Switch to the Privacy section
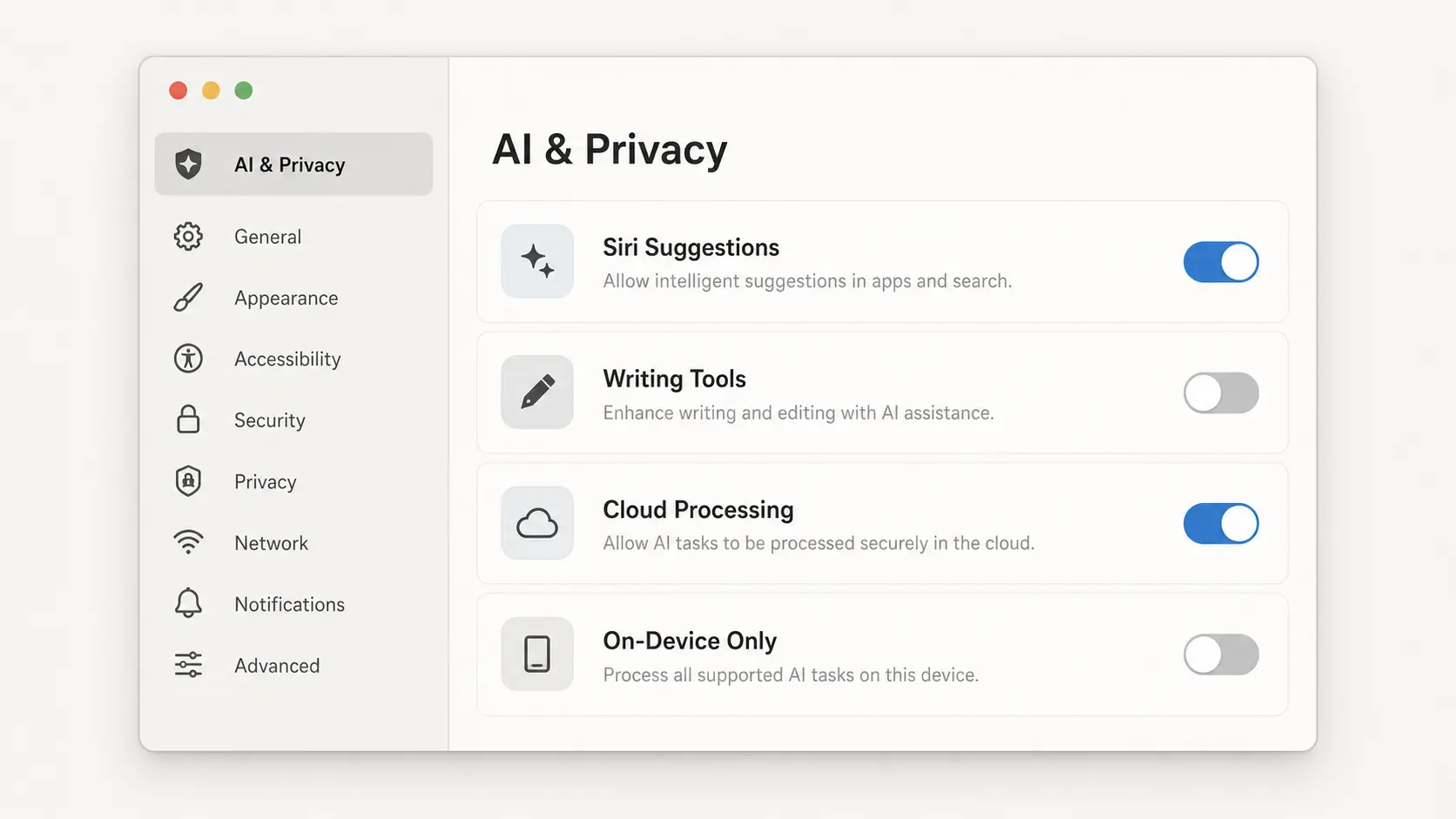Image resolution: width=1456 pixels, height=819 pixels. click(x=265, y=482)
